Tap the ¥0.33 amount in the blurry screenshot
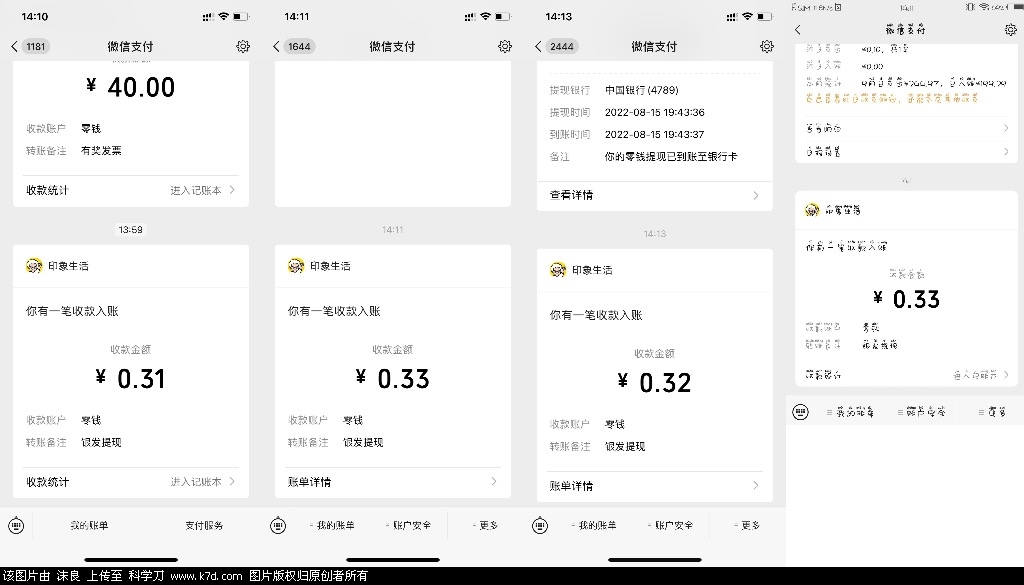The height and width of the screenshot is (585, 1024). [906, 299]
